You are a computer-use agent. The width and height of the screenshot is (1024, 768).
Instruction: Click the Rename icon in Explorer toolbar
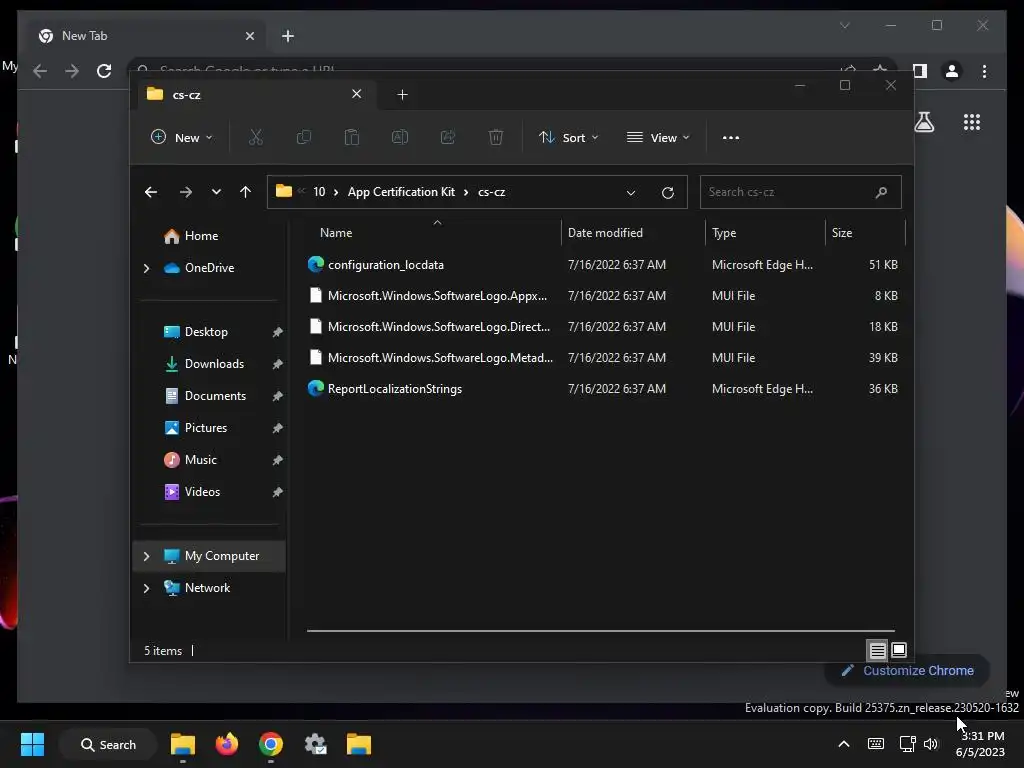pyautogui.click(x=400, y=137)
